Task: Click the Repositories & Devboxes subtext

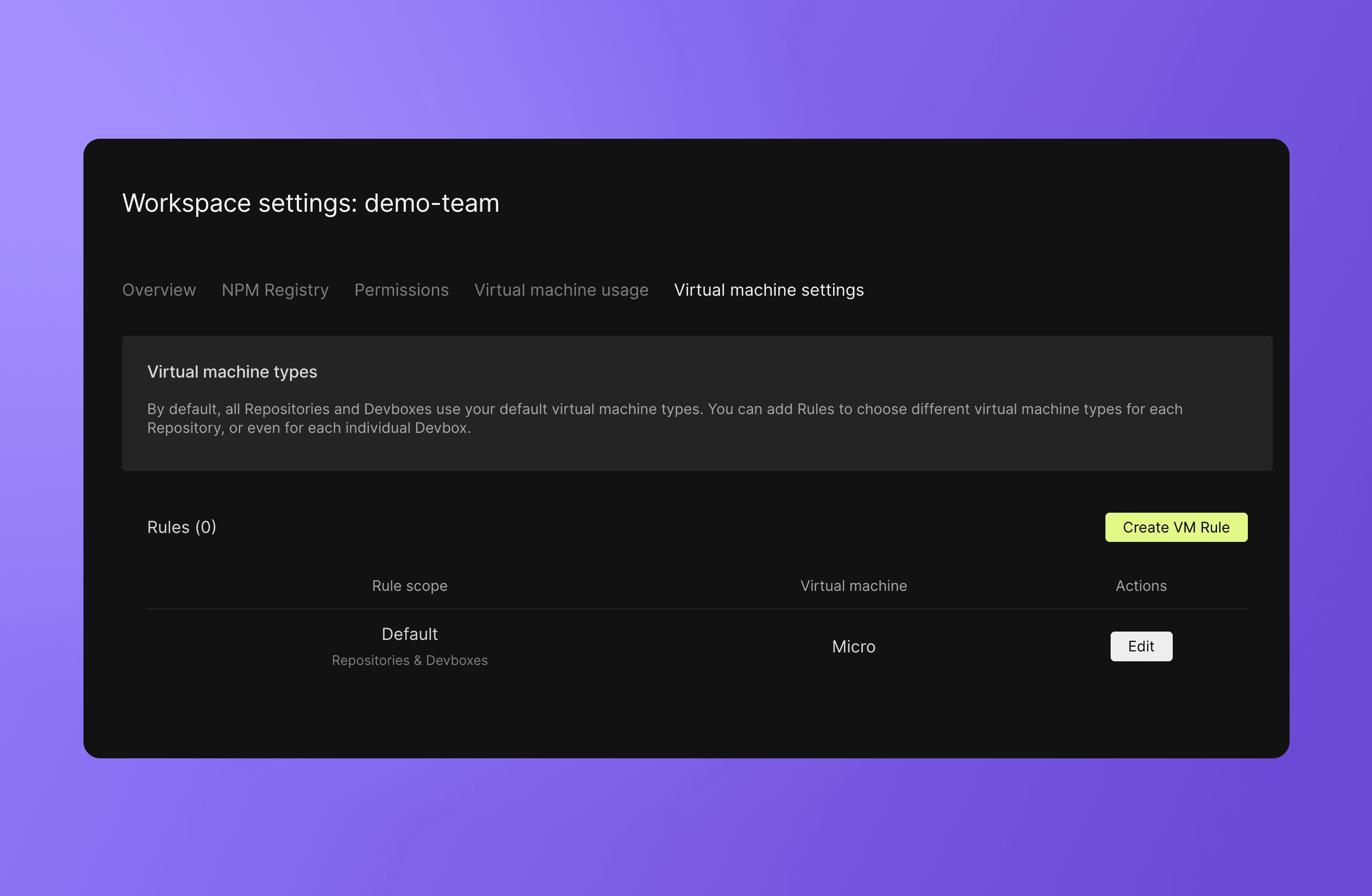Action: coord(410,660)
